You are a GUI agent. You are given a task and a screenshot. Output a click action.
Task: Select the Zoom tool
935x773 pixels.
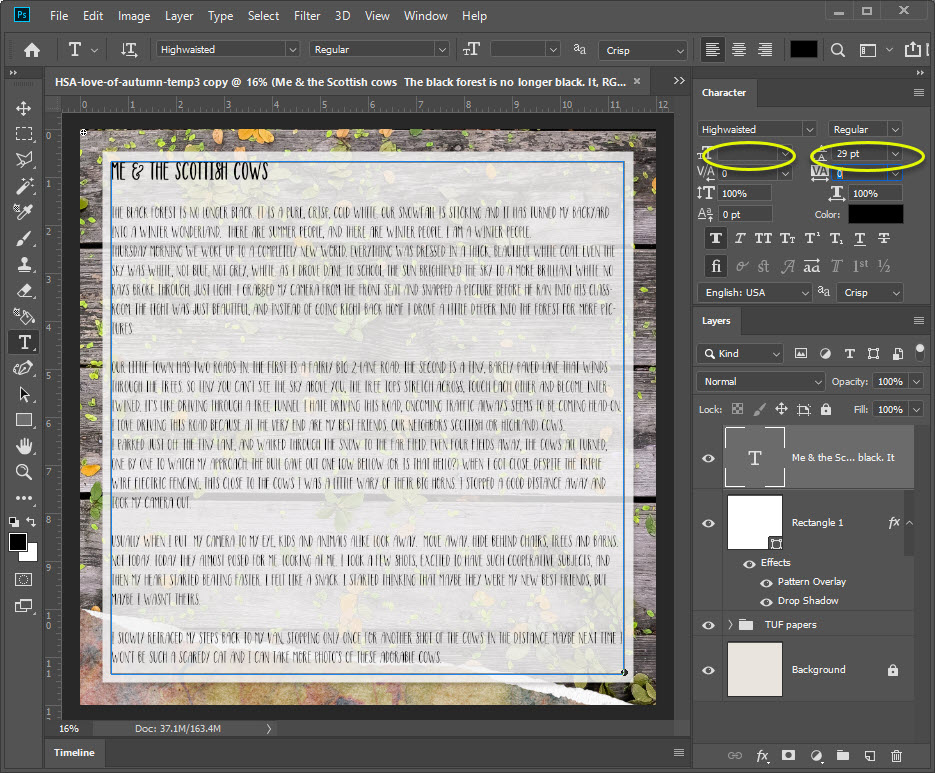(24, 472)
